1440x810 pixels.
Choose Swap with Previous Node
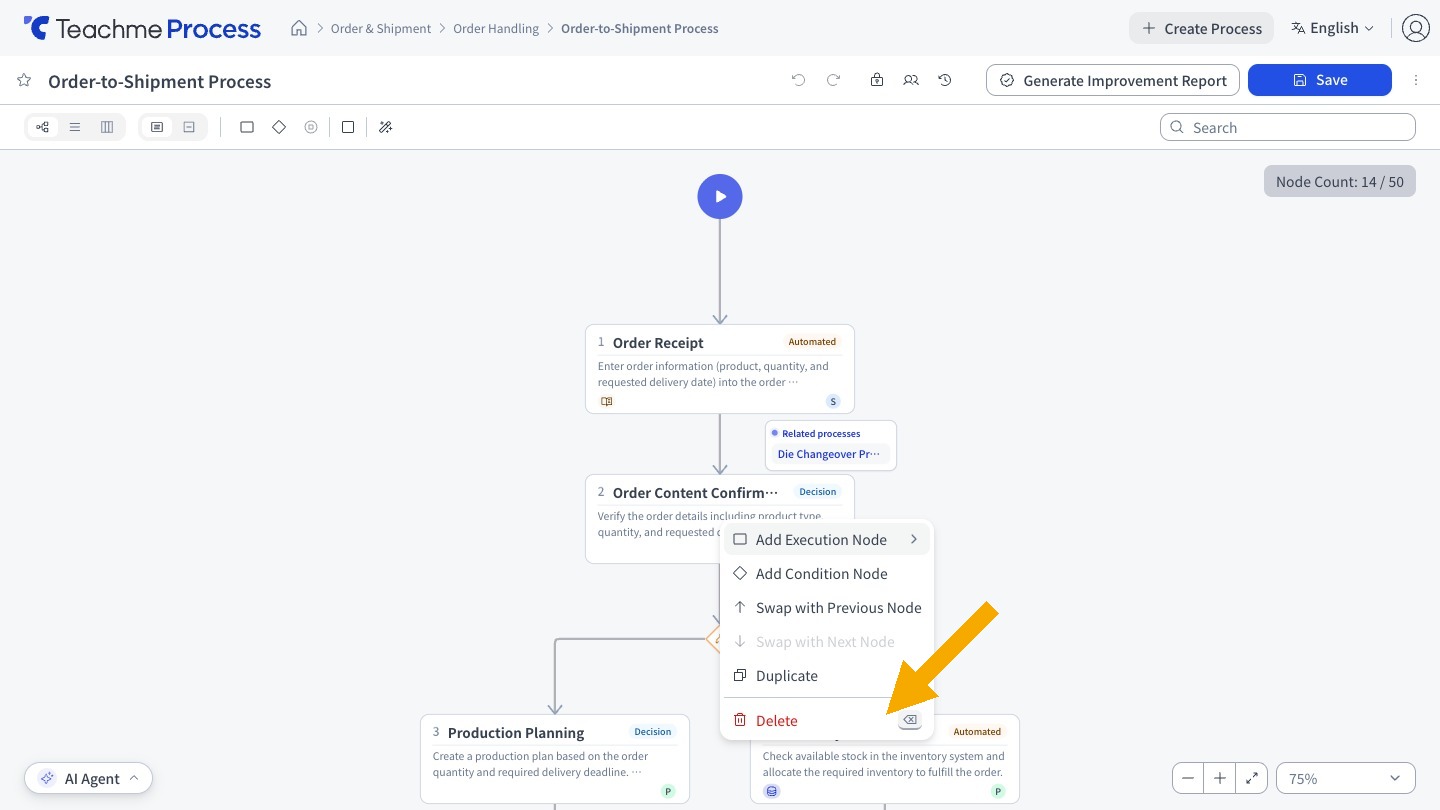tap(827, 608)
